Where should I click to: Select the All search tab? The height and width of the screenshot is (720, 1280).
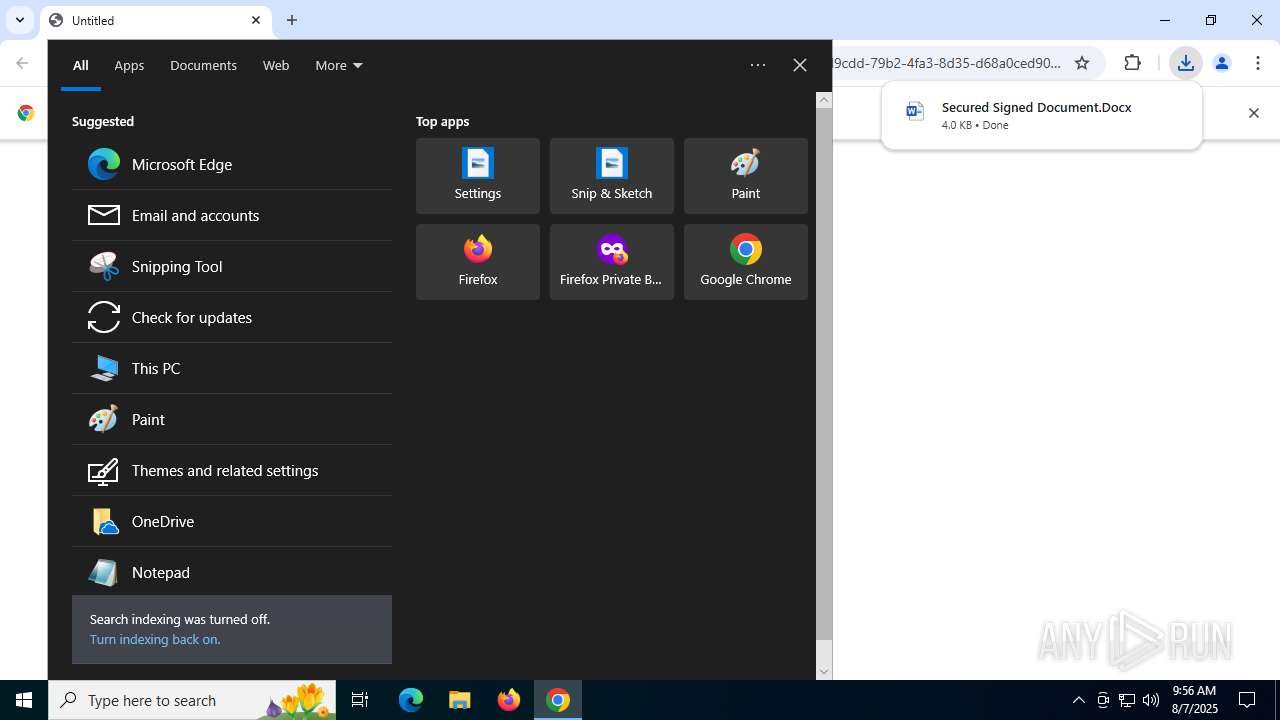pyautogui.click(x=81, y=65)
